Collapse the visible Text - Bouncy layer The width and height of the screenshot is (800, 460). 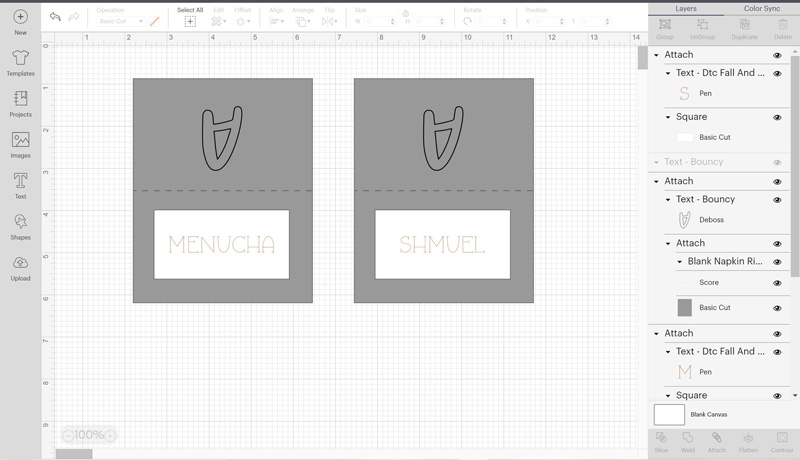coord(668,200)
